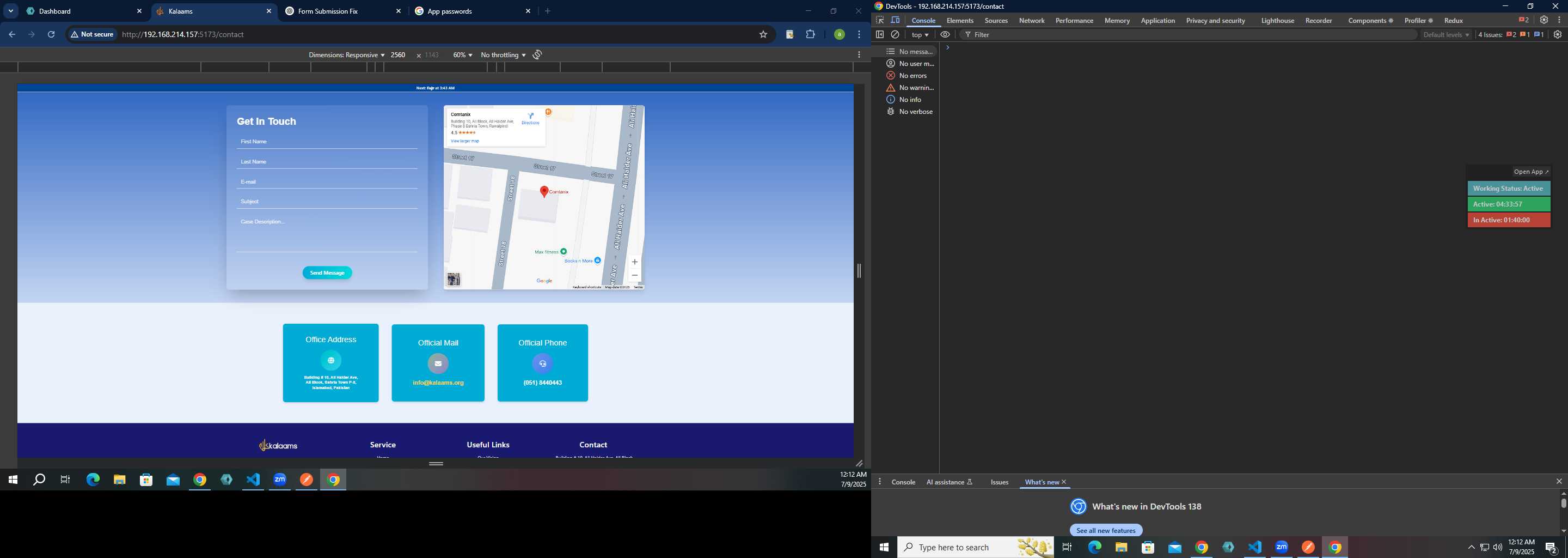The width and height of the screenshot is (1568, 558).
Task: Open the green Chrome profile avatar
Action: click(840, 35)
